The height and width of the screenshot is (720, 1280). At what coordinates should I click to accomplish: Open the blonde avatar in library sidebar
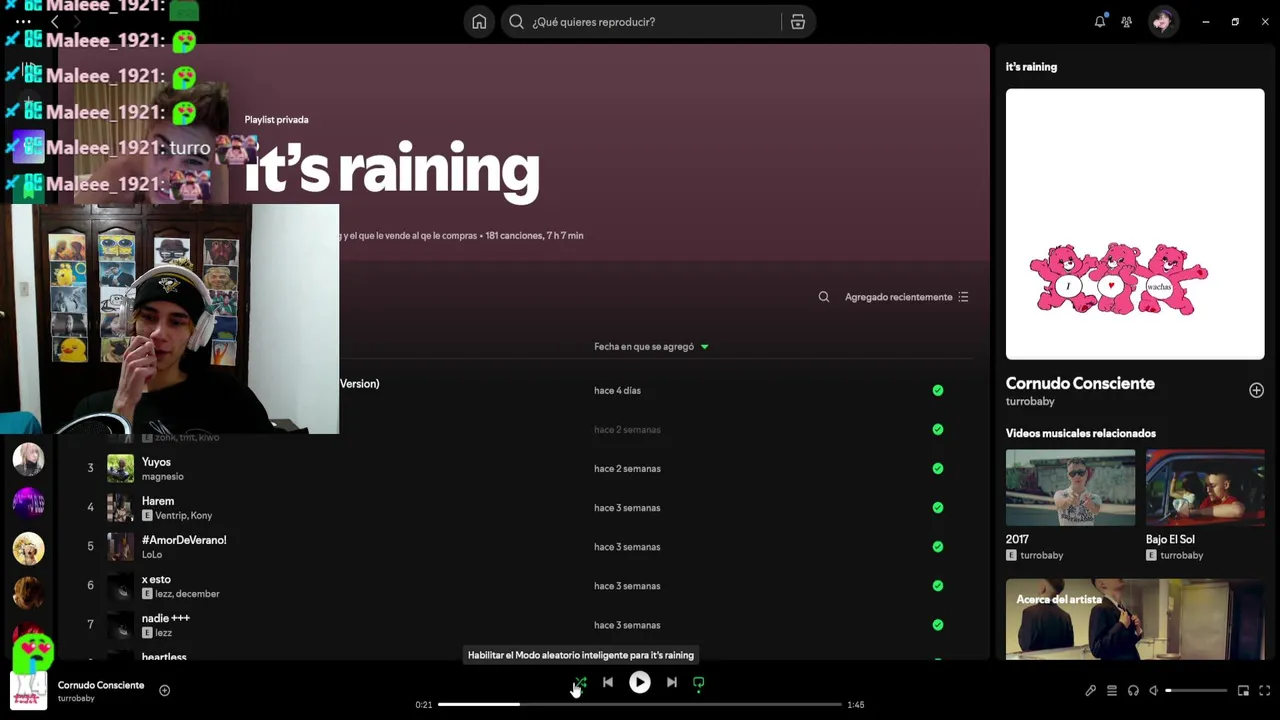point(28,459)
